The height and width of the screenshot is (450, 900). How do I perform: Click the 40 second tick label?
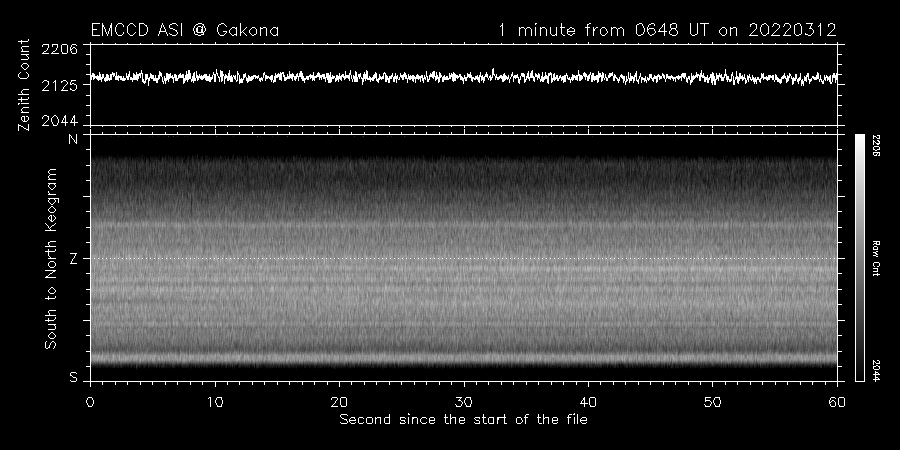point(588,402)
